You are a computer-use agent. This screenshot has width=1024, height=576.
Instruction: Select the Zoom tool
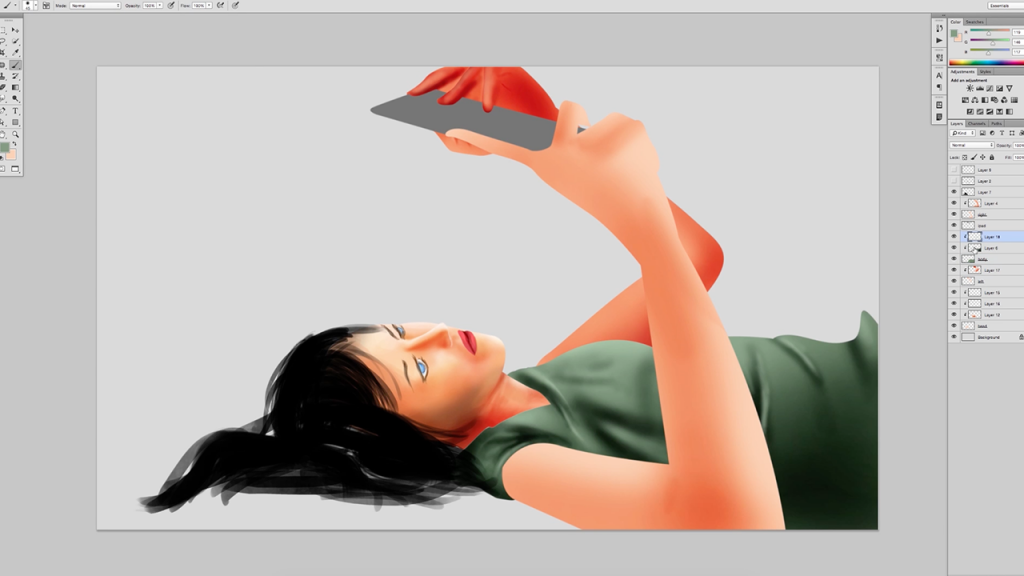point(15,134)
